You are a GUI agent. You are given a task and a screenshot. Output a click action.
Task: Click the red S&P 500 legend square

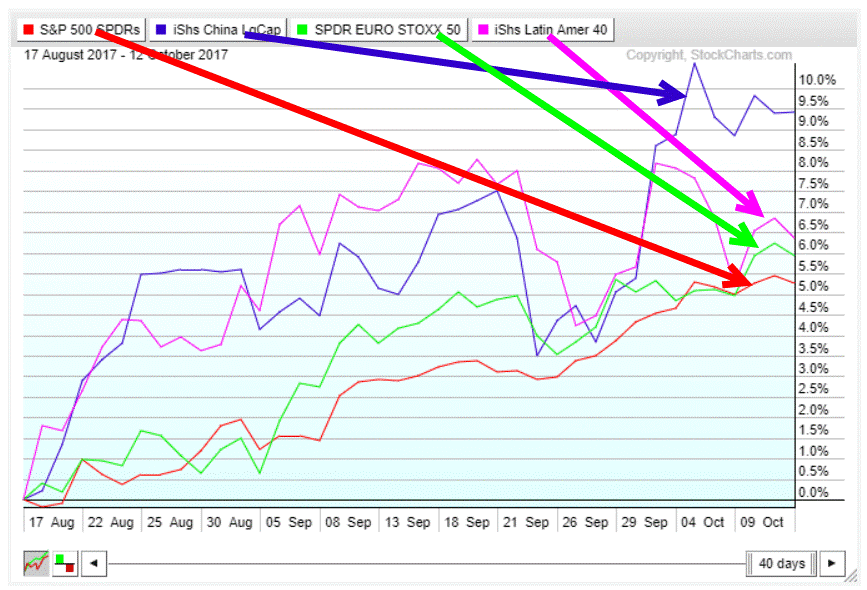click(29, 30)
